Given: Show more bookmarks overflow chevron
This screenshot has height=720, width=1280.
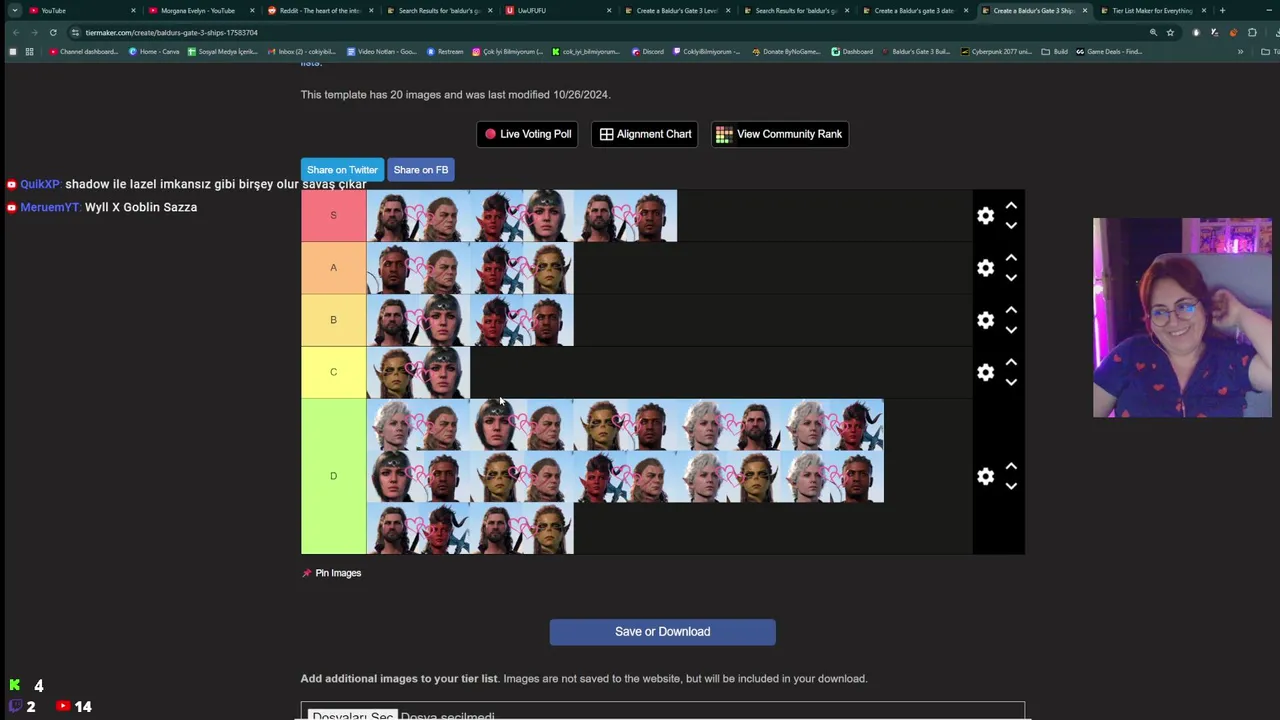Looking at the screenshot, I should 1240,51.
